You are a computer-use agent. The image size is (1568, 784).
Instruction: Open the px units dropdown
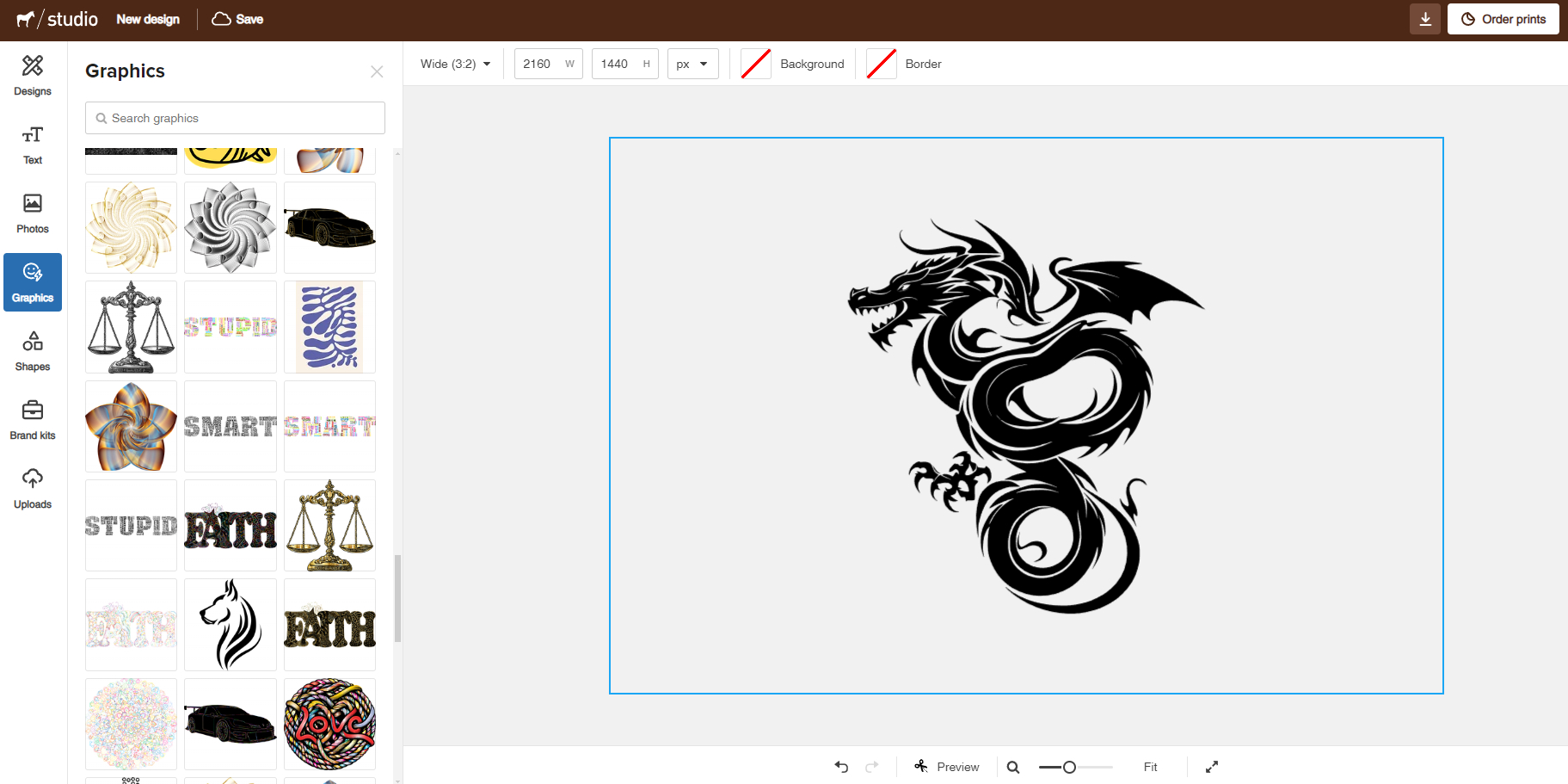point(692,64)
